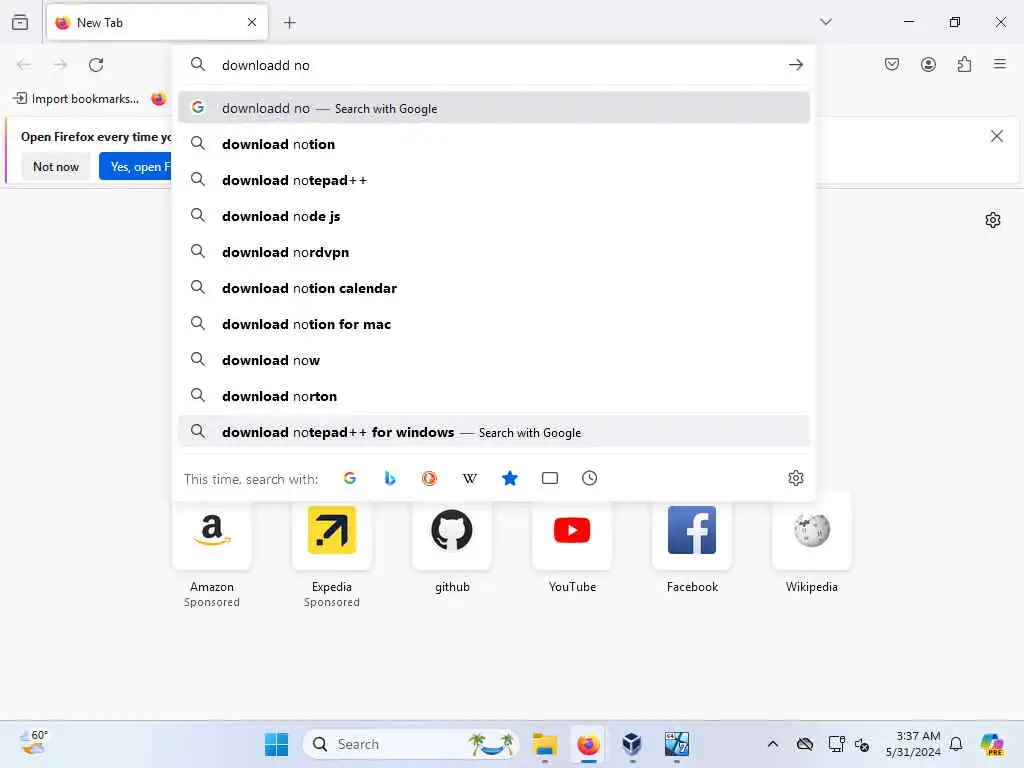Expand the list all tabs chevron
Image resolution: width=1024 pixels, height=768 pixels.
pyautogui.click(x=825, y=22)
